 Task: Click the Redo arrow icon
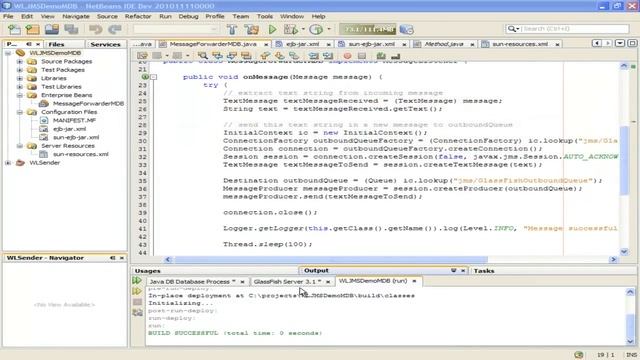coord(115,29)
